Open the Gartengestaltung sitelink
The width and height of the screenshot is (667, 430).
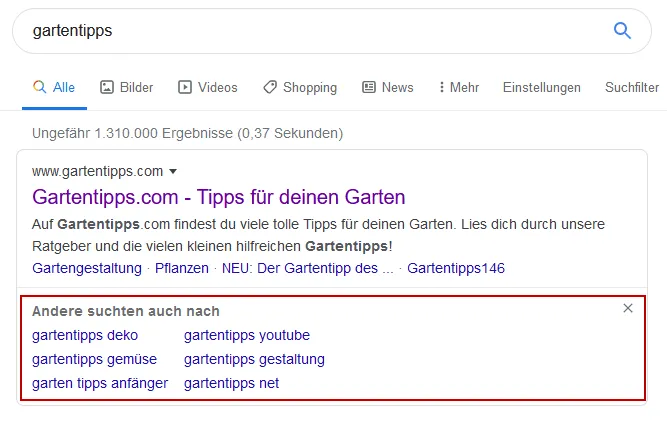[87, 268]
